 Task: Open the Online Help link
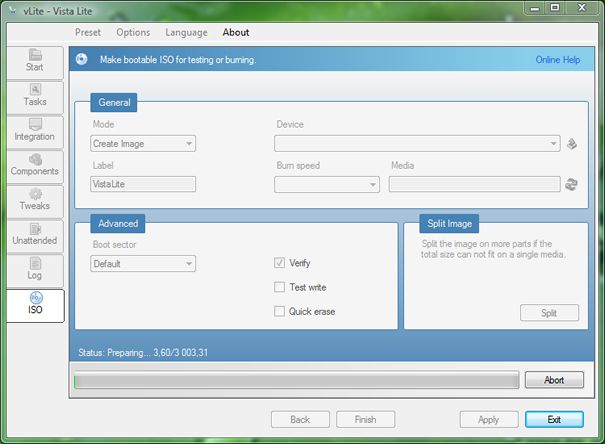coord(558,60)
